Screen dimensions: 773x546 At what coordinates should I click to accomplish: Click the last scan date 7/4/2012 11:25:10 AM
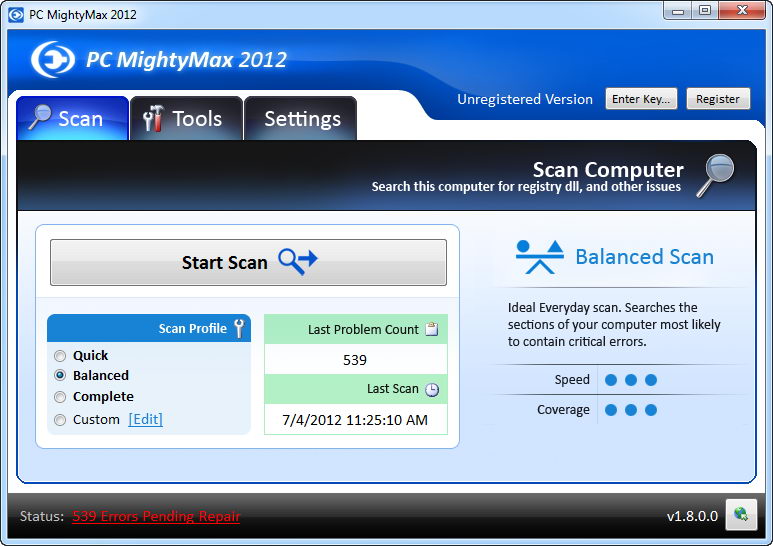[355, 420]
